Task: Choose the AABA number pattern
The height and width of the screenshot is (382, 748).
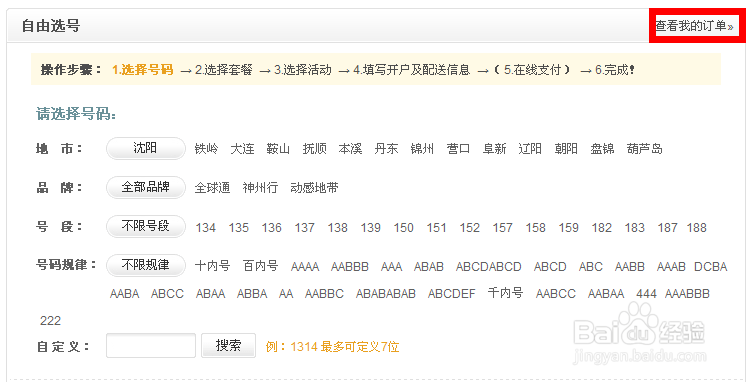Action: [125, 294]
